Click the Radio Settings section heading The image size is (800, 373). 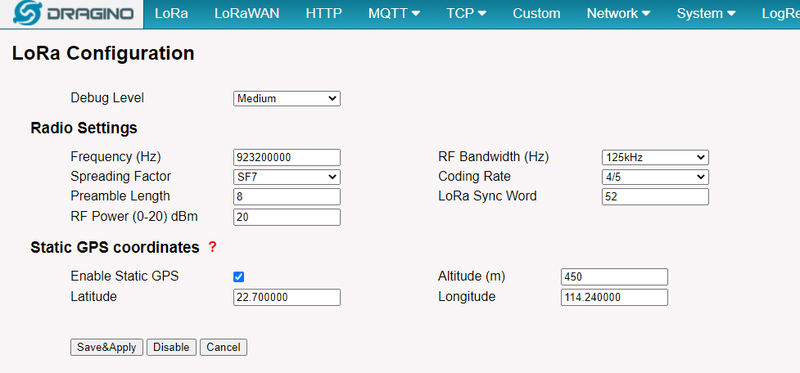[84, 128]
